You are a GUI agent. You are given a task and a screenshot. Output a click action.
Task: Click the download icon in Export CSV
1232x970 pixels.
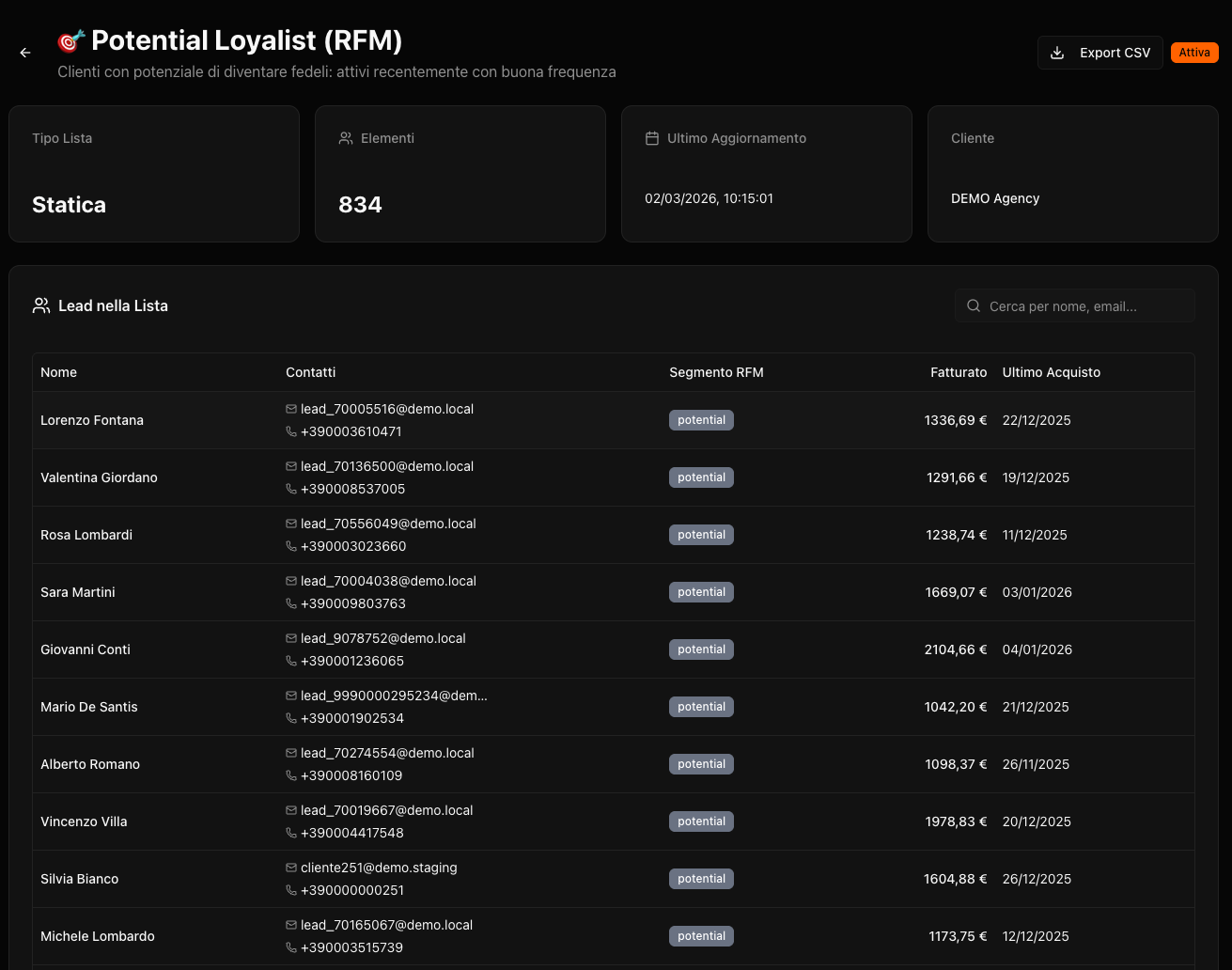(x=1057, y=53)
